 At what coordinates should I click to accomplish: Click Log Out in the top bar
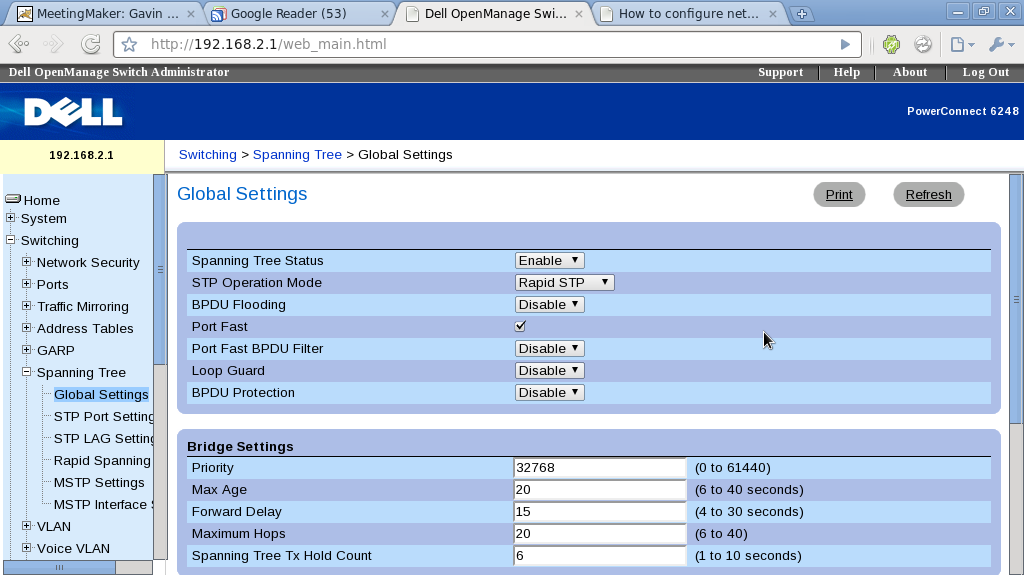point(985,72)
